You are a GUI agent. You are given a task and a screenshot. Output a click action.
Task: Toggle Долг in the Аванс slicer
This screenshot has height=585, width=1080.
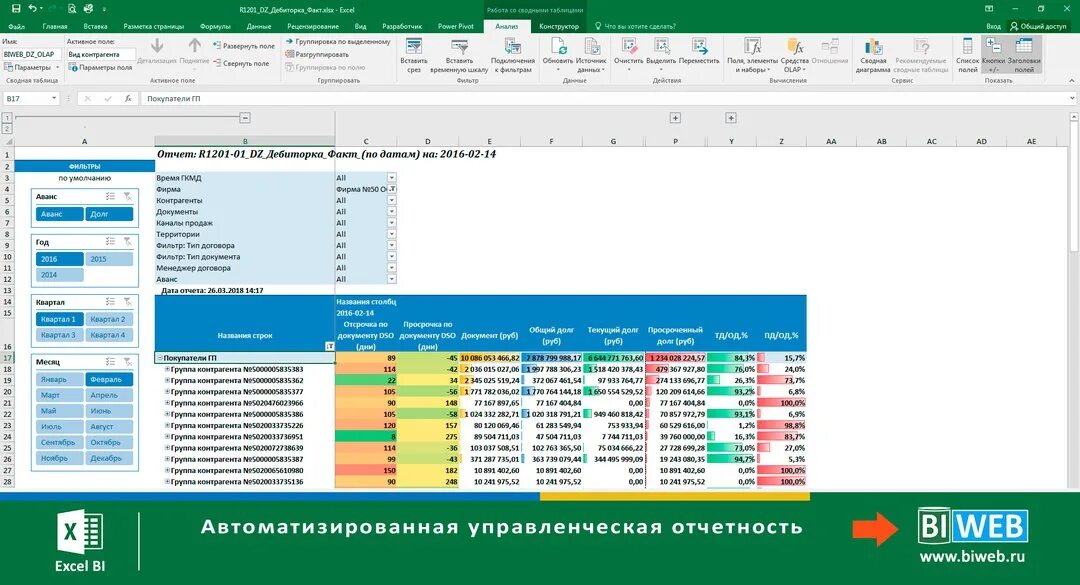[x=109, y=214]
